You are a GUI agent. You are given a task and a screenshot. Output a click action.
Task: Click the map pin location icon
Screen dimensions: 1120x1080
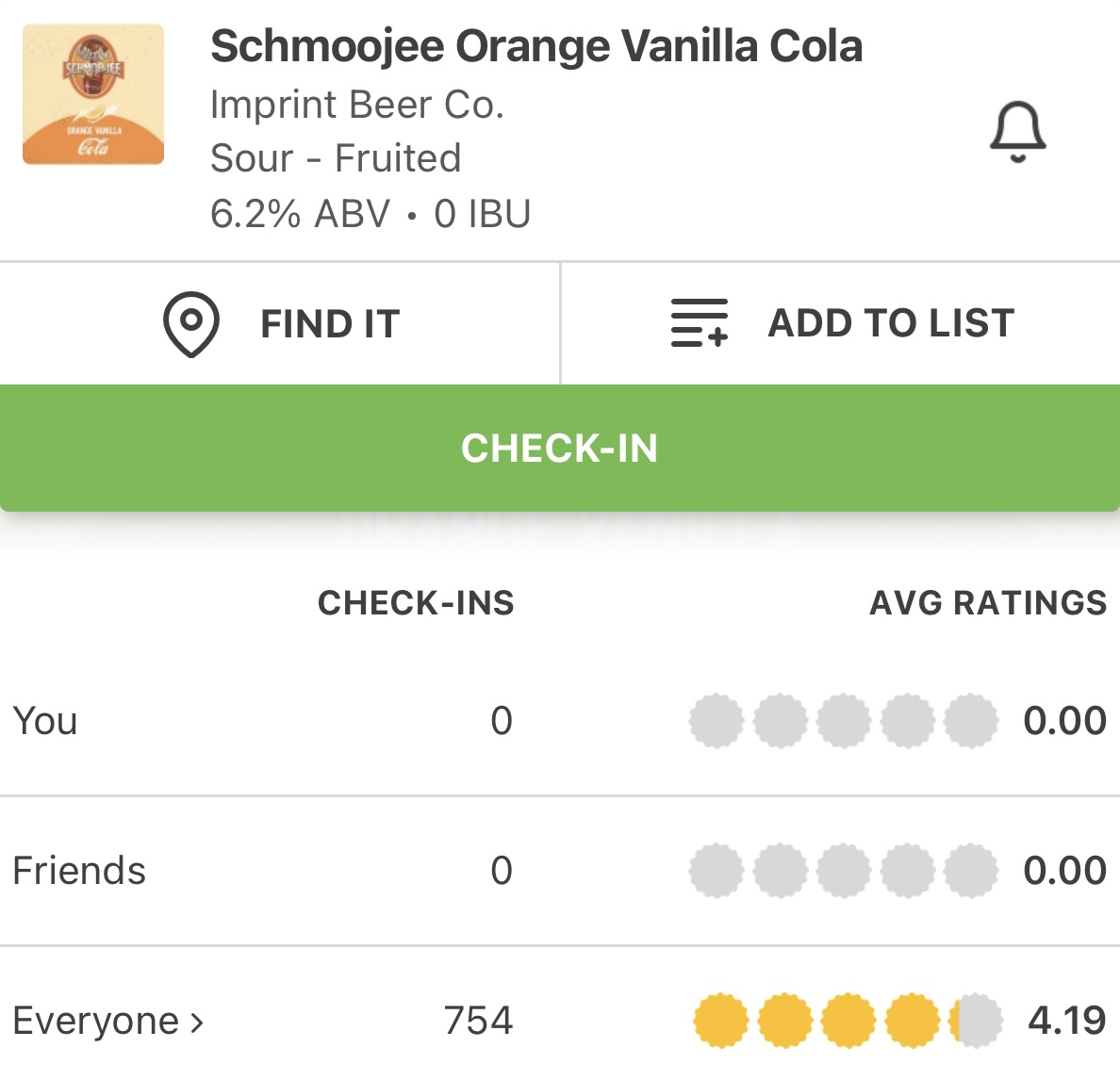(191, 324)
